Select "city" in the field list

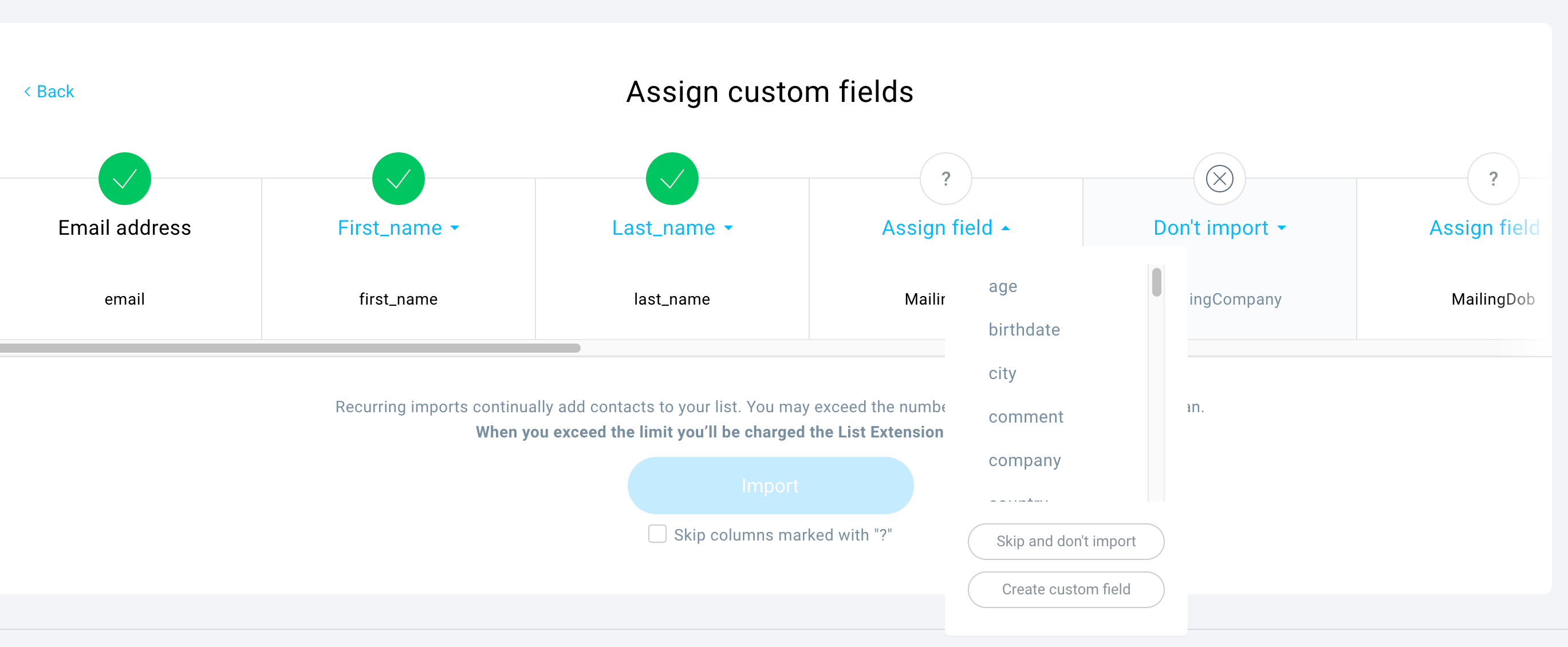(1002, 373)
